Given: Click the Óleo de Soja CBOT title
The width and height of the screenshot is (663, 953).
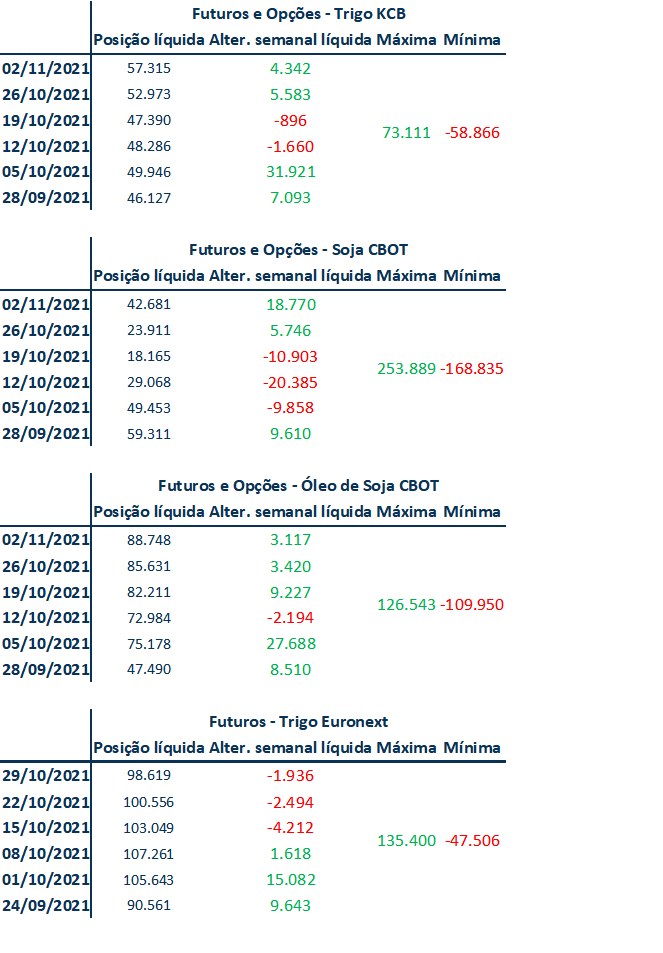Looking at the screenshot, I should (298, 486).
